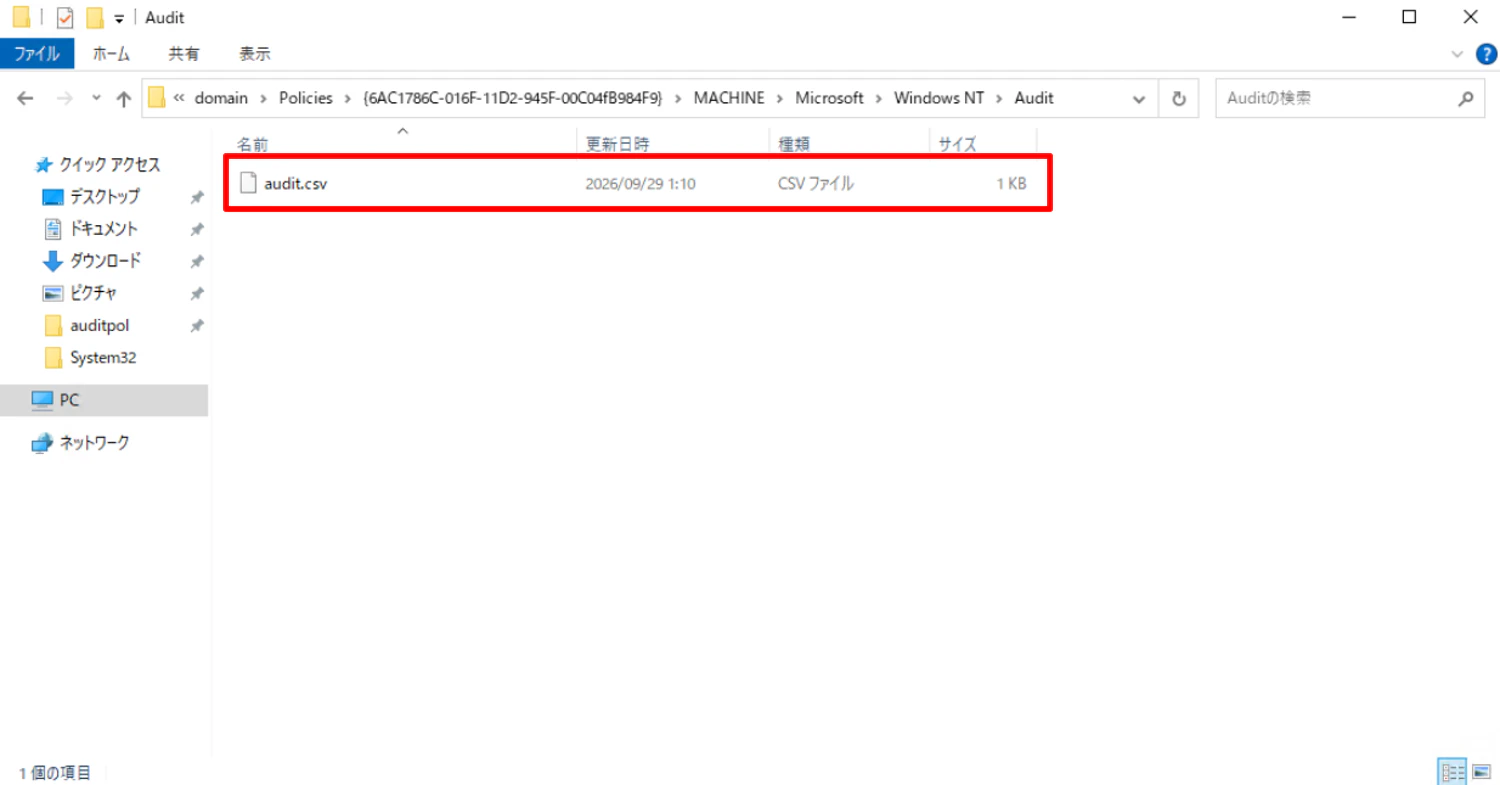Viewport: 1500px width, 785px height.
Task: Click 'domain' in the address path
Action: (x=220, y=98)
